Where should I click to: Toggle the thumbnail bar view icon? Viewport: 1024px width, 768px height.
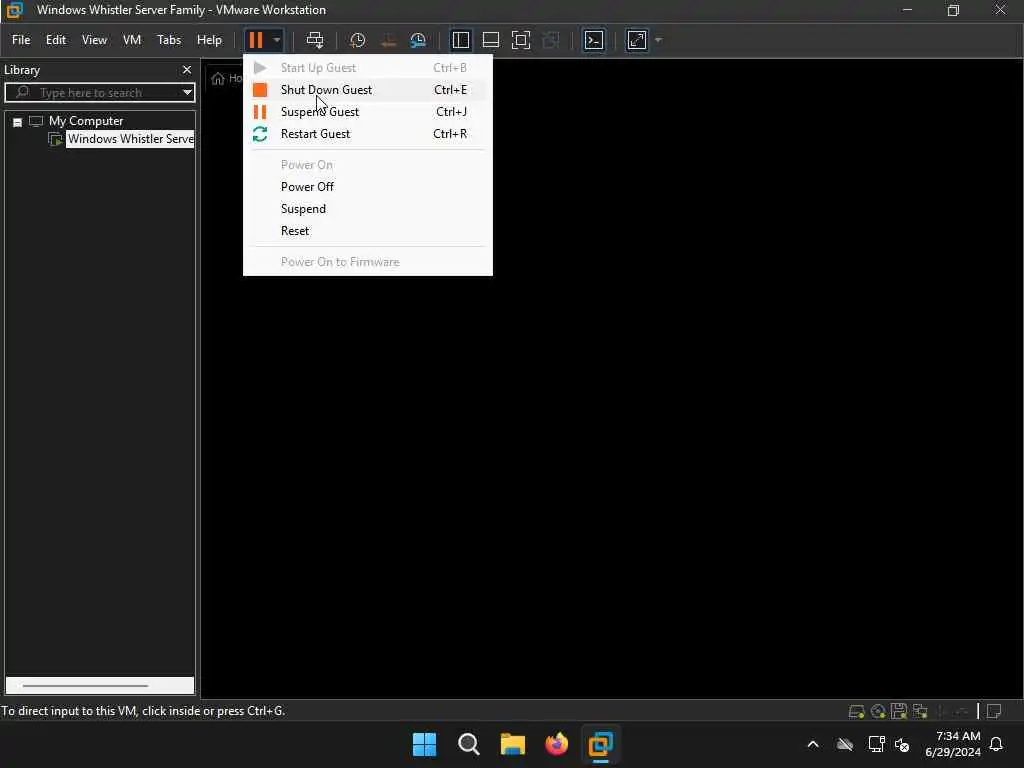[x=490, y=40]
